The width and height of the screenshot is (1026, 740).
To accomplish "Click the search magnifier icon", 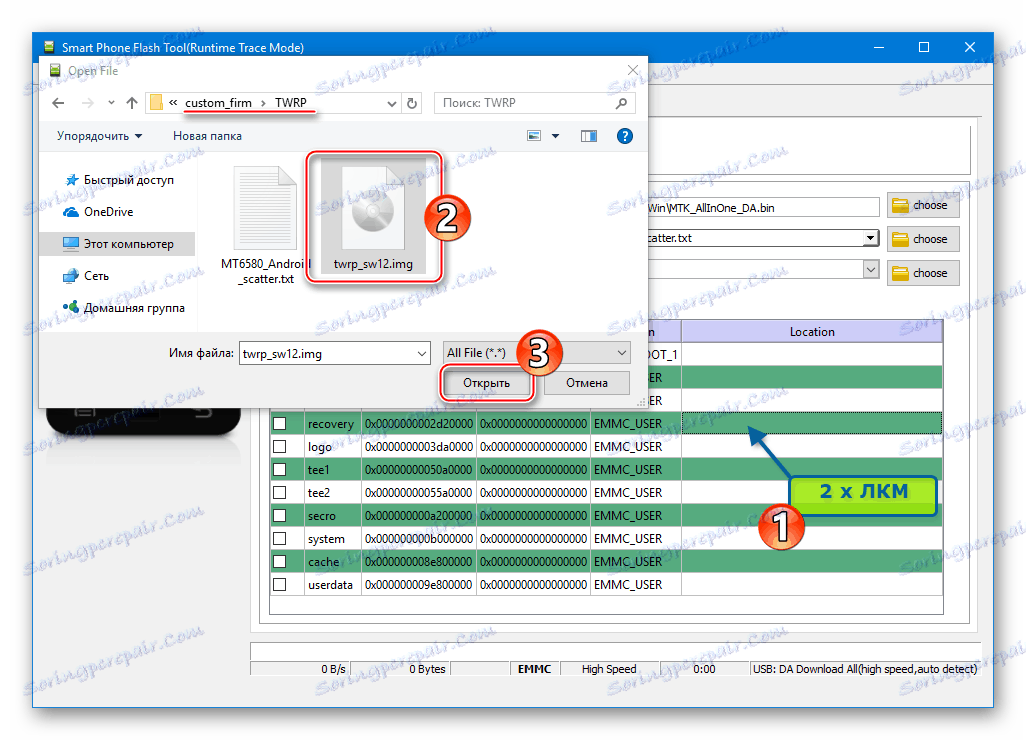I will click(x=622, y=103).
